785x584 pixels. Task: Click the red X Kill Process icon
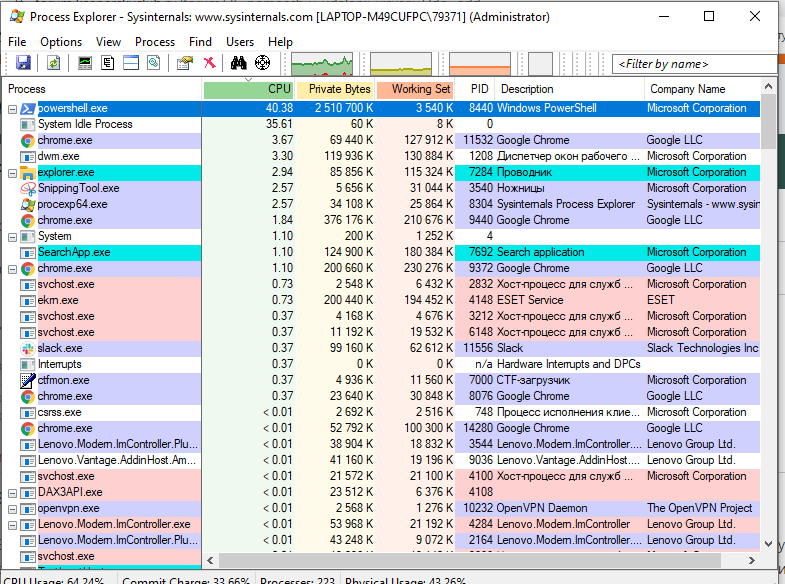209,63
